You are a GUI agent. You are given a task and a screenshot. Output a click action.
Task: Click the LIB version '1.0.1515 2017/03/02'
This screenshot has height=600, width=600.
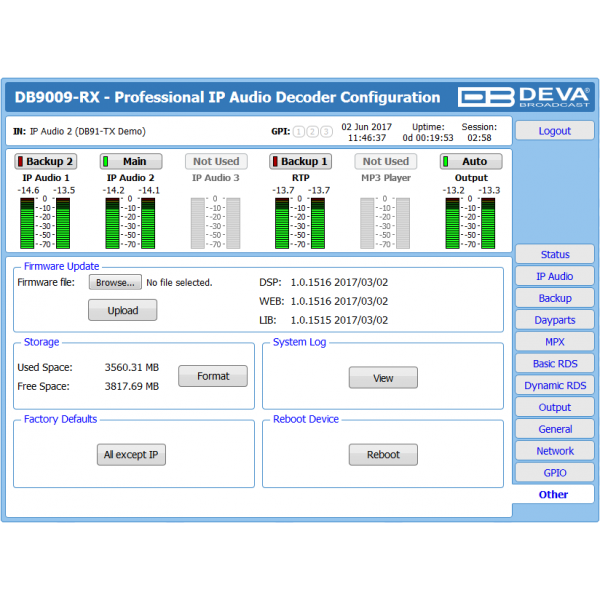tap(339, 320)
